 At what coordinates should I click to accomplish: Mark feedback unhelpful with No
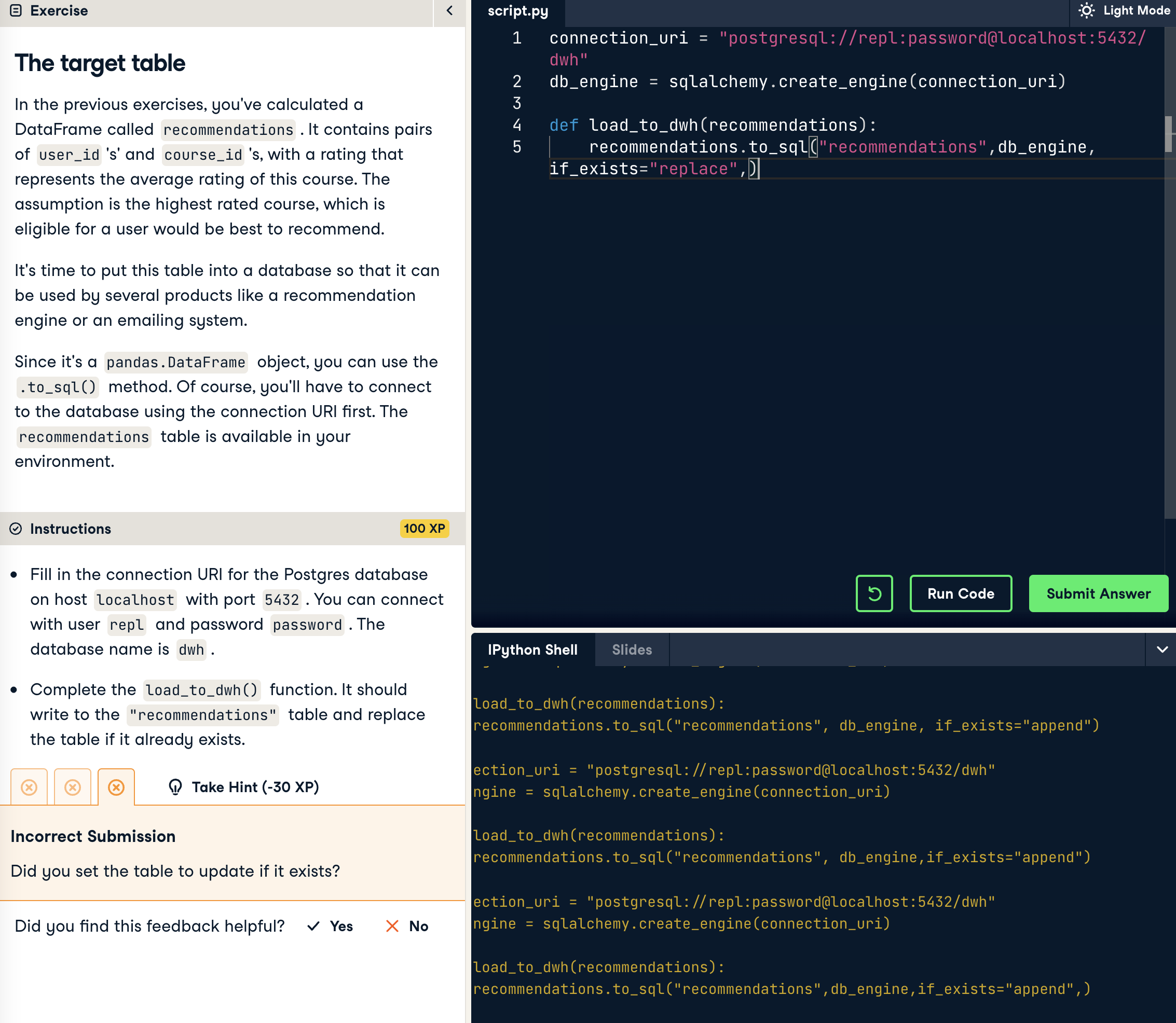point(407,926)
